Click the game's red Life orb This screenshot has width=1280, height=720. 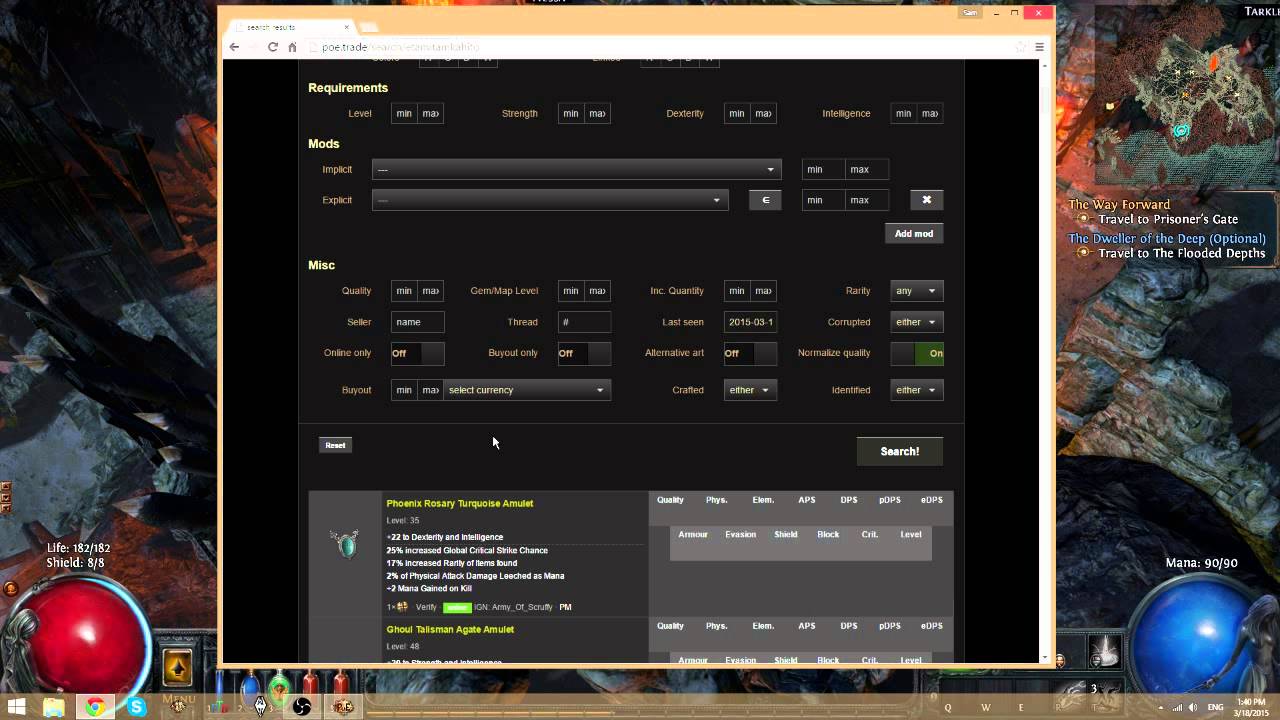coord(80,640)
